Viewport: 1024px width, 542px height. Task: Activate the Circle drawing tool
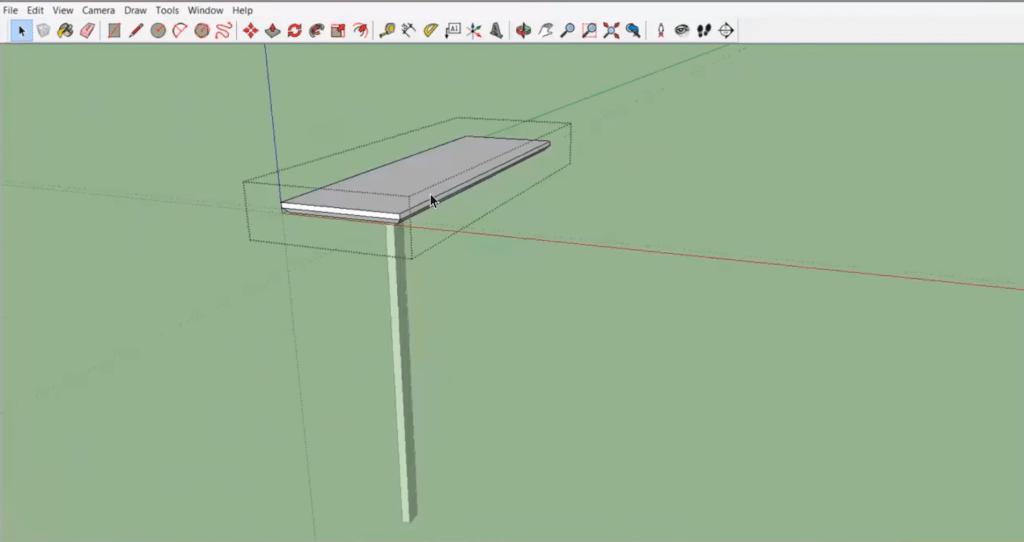point(158,31)
